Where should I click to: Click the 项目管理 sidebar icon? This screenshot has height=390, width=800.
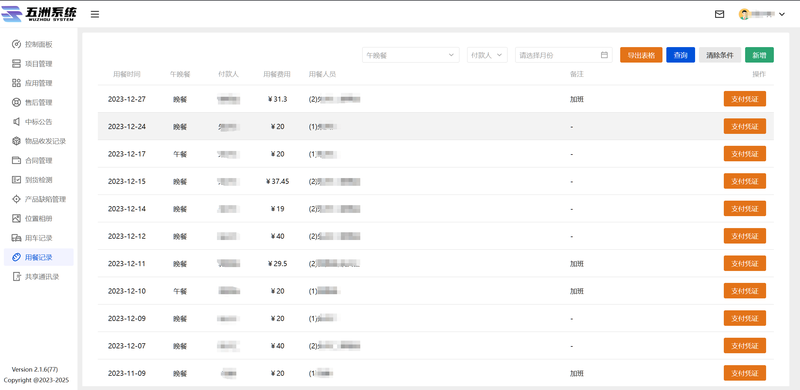[x=16, y=63]
